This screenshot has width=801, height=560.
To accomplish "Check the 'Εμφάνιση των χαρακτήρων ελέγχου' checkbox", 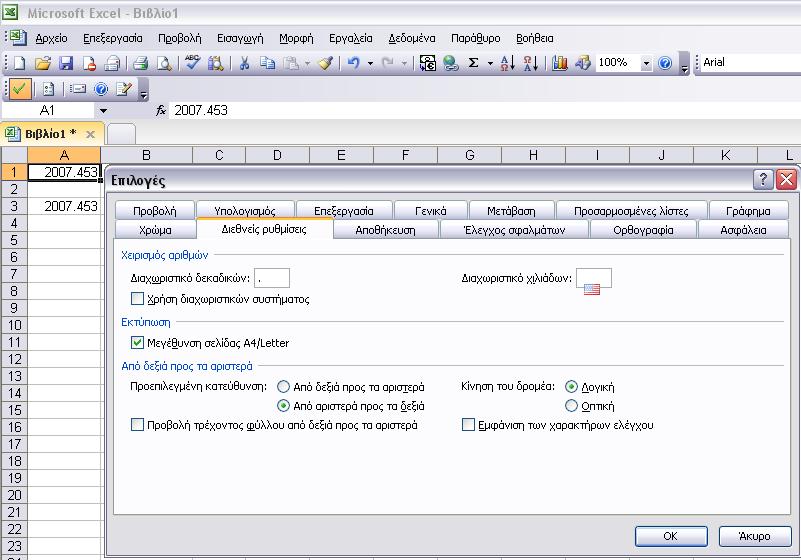I will coord(468,425).
